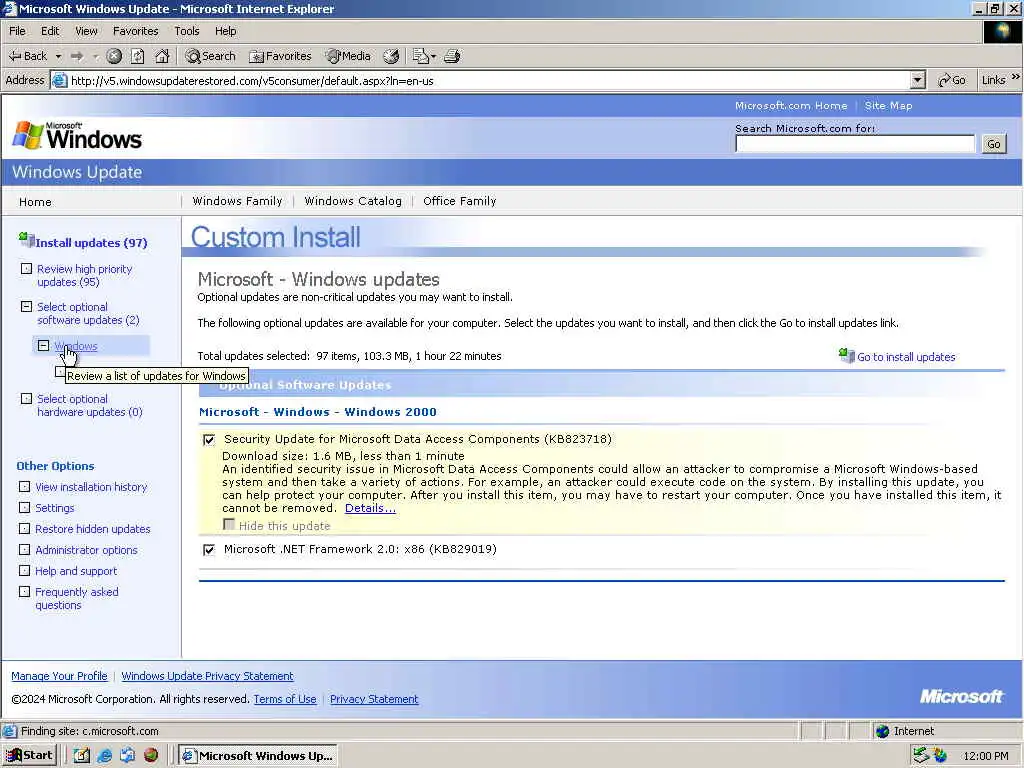Open the File menu
The image size is (1024, 768).
[17, 31]
